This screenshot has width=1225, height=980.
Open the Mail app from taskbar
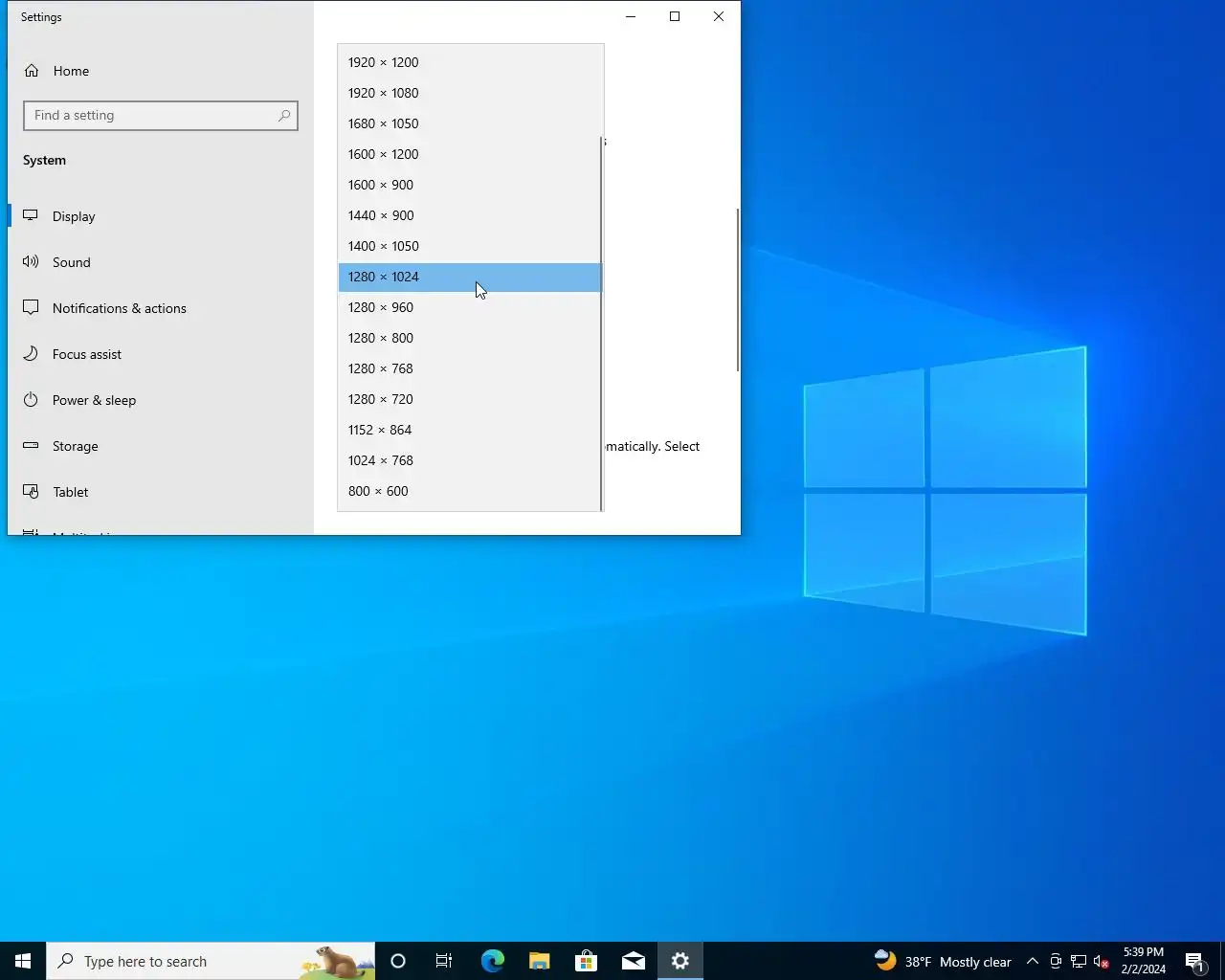tap(633, 961)
